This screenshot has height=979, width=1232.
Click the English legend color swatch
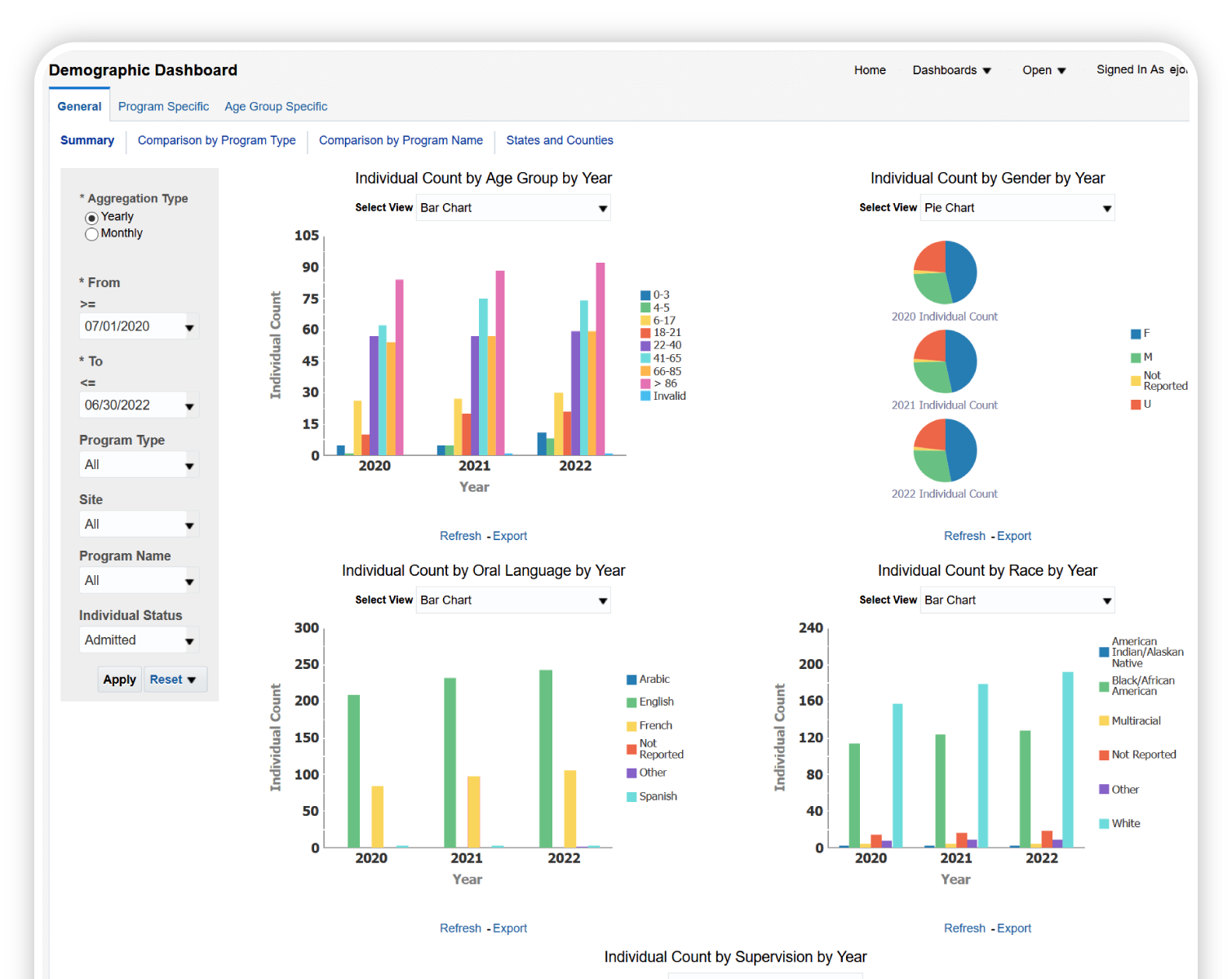tap(632, 702)
